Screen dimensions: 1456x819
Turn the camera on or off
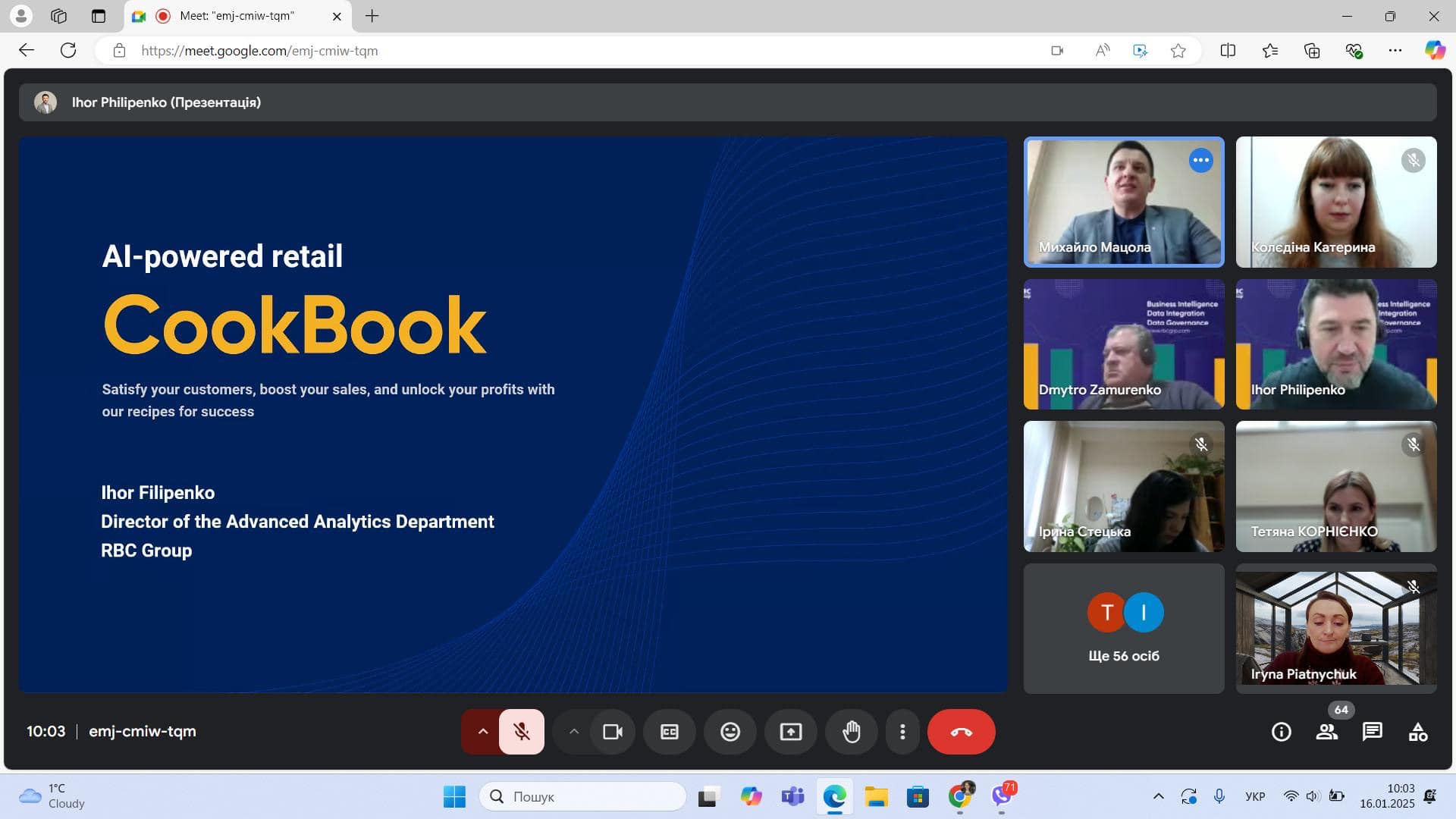point(612,732)
